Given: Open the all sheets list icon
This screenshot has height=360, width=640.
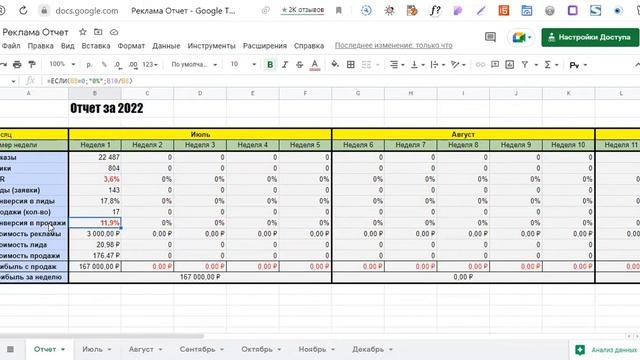Looking at the screenshot, I should point(10,349).
